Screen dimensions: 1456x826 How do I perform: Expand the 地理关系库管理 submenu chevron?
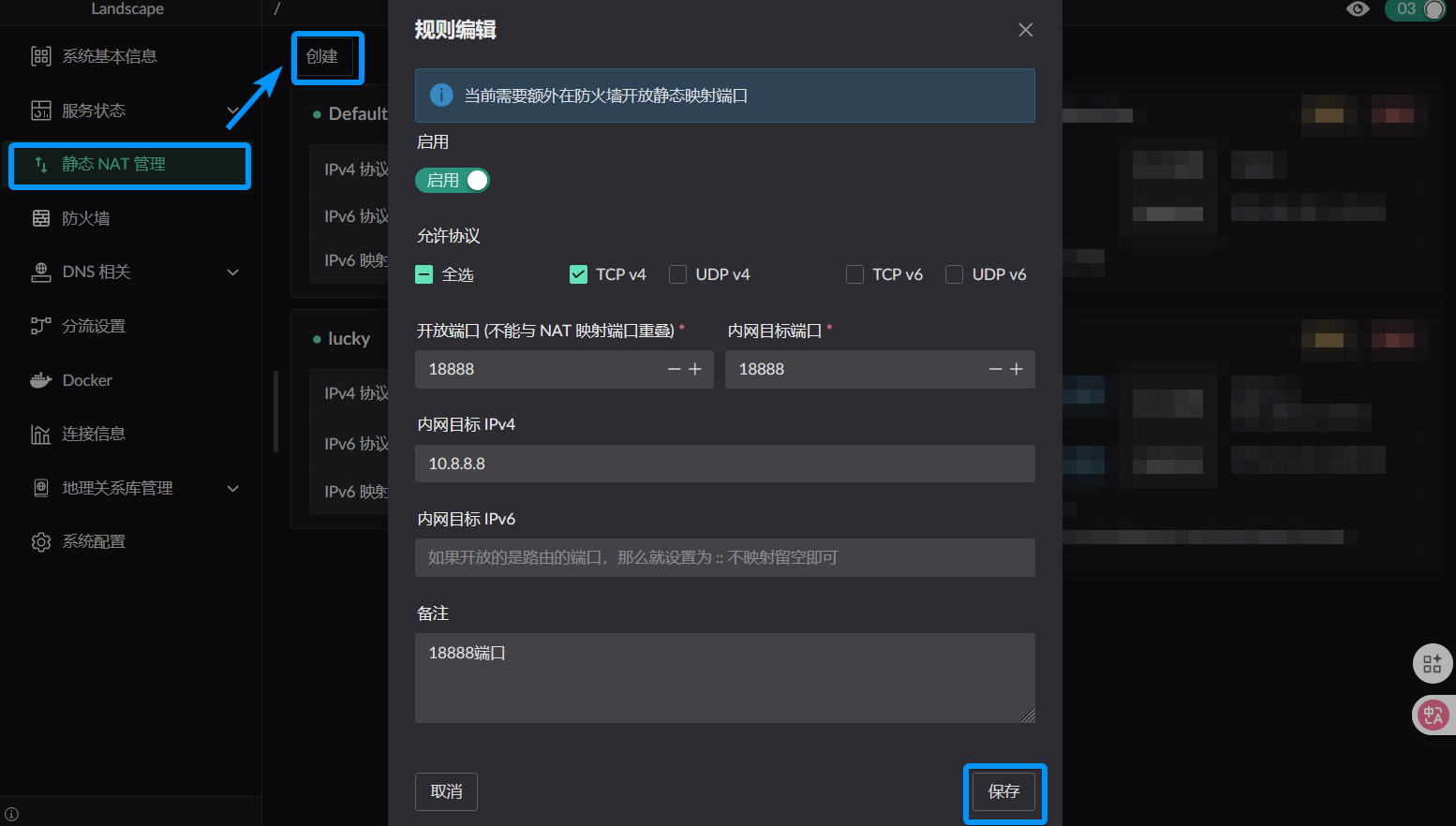pyautogui.click(x=233, y=489)
